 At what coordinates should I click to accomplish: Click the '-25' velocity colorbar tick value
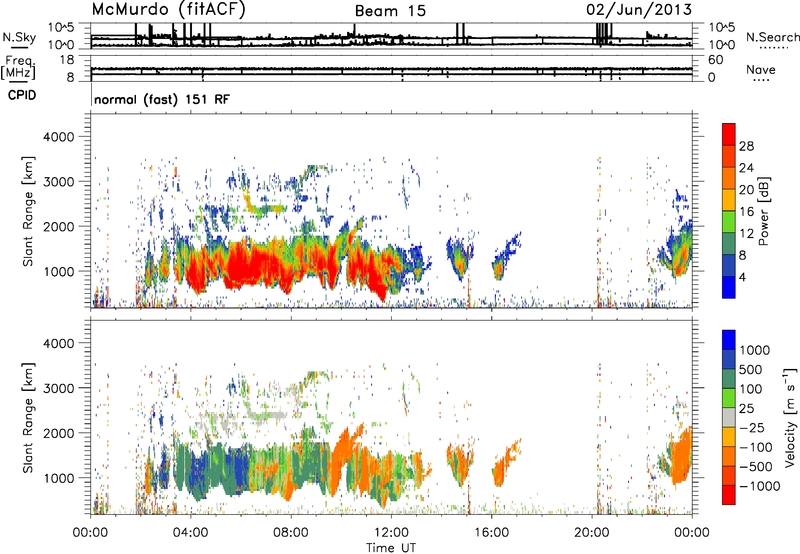(x=753, y=427)
